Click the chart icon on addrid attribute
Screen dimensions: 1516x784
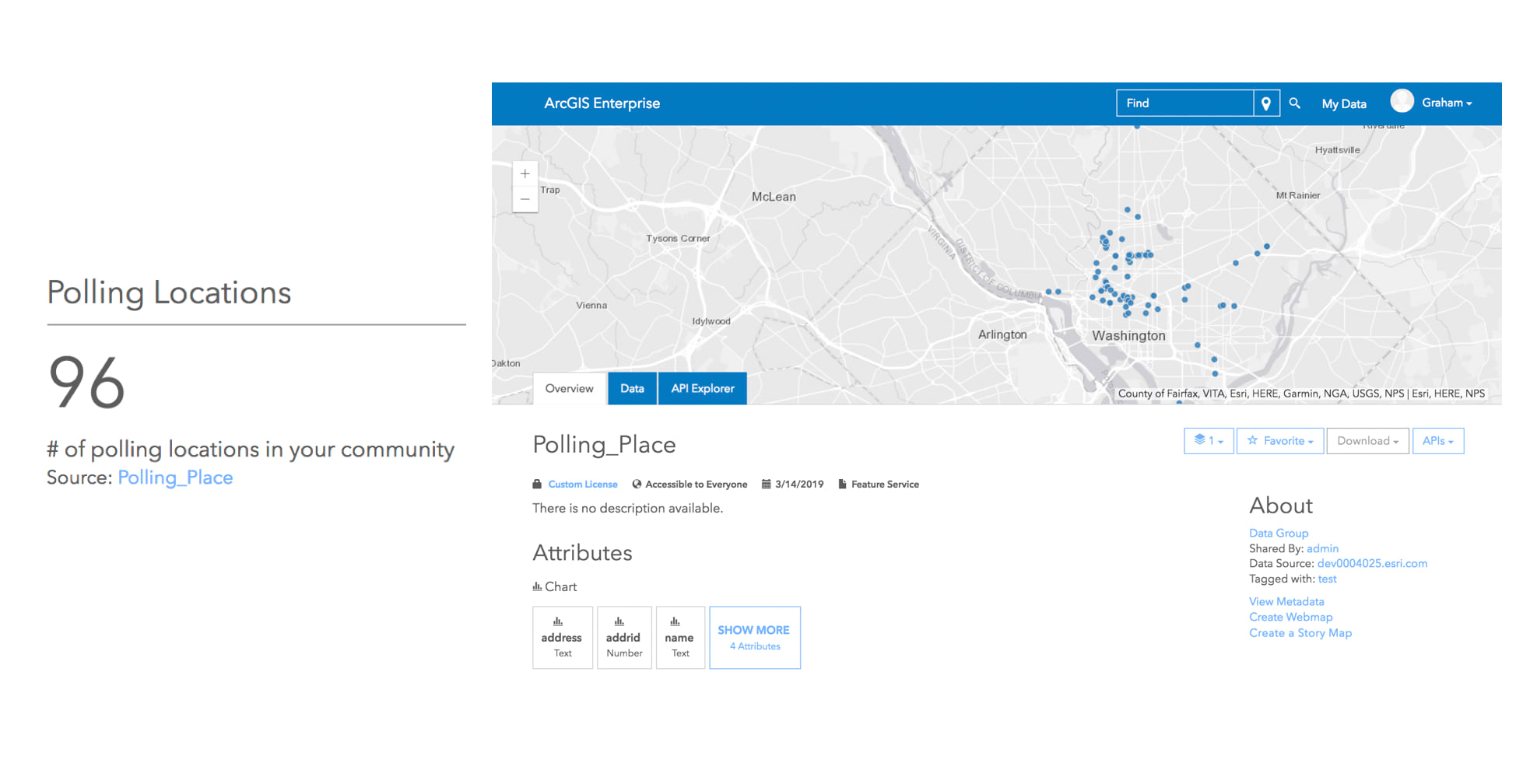tap(619, 621)
